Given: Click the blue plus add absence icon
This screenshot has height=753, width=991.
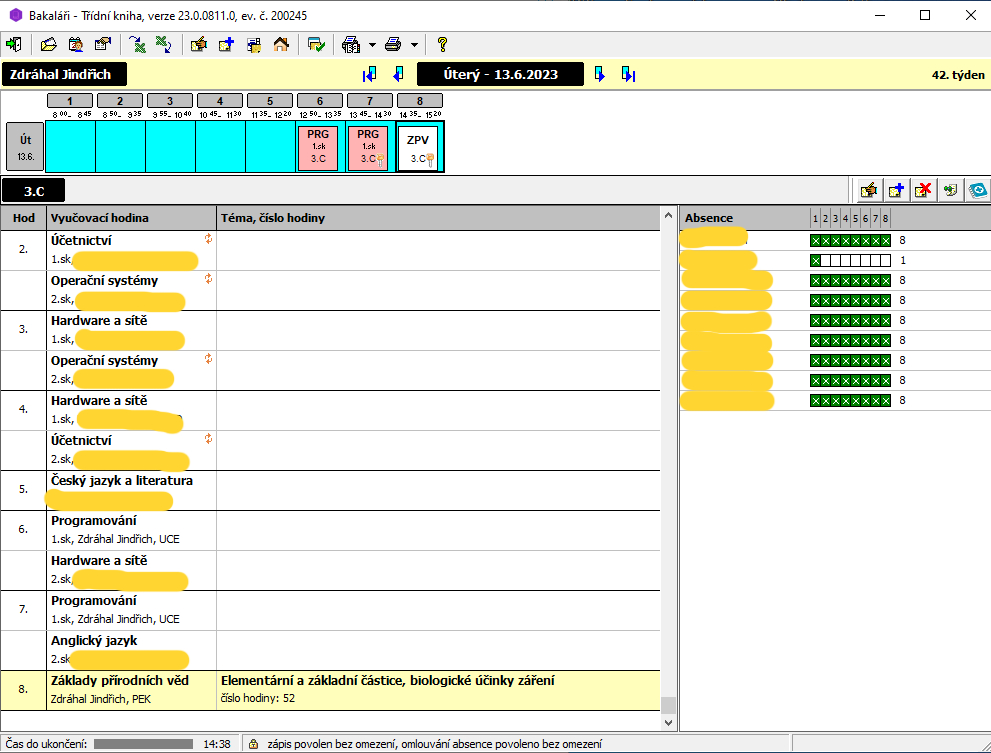Looking at the screenshot, I should [x=896, y=190].
